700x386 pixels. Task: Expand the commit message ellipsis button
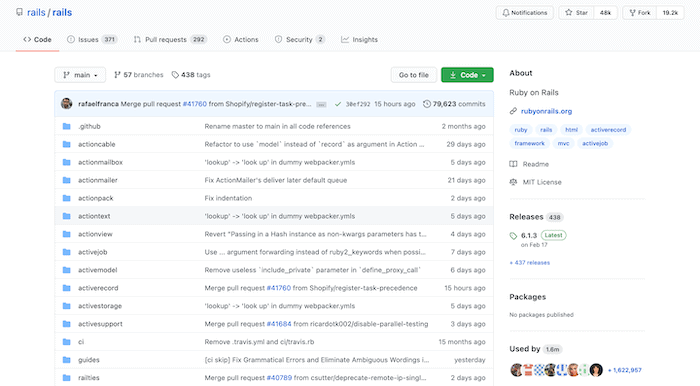pos(321,104)
